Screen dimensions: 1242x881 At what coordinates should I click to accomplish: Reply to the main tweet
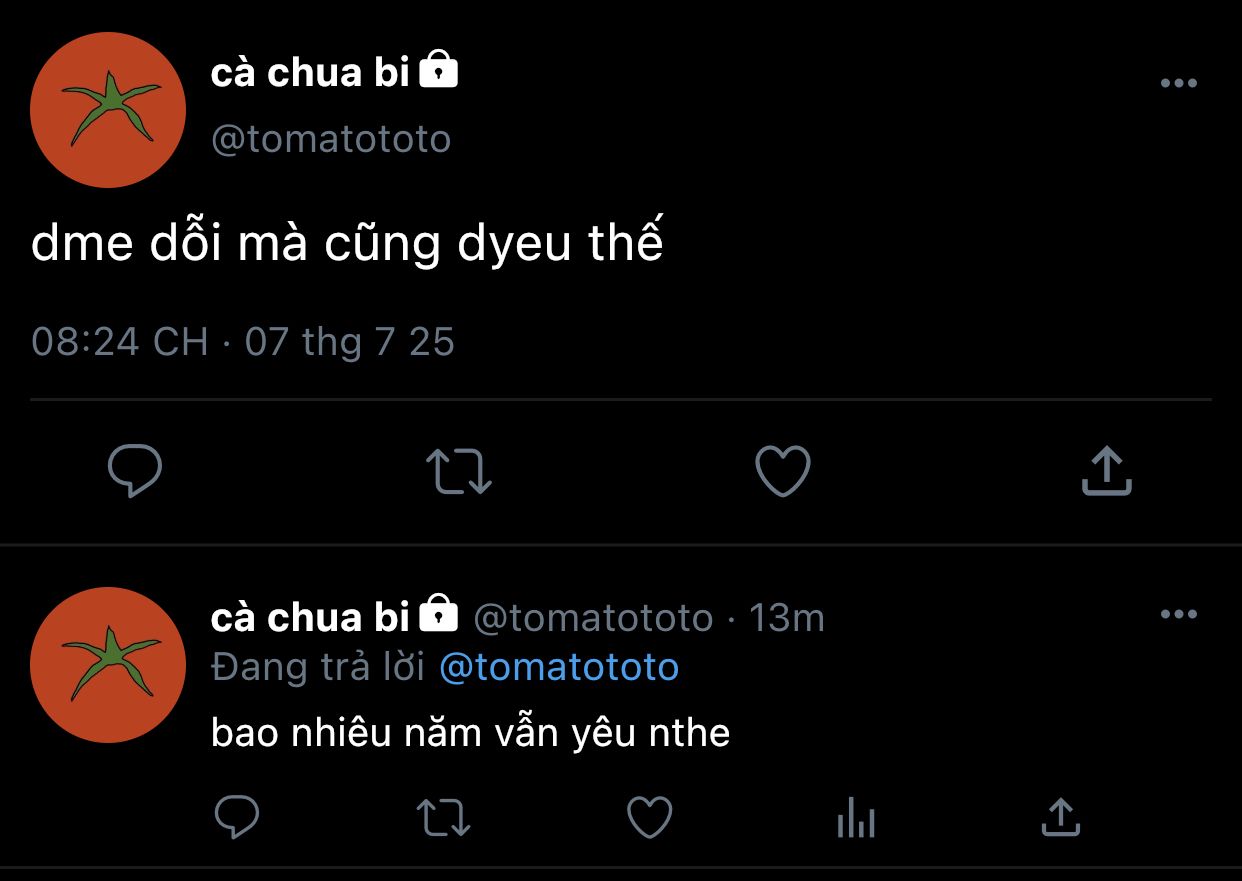click(134, 471)
